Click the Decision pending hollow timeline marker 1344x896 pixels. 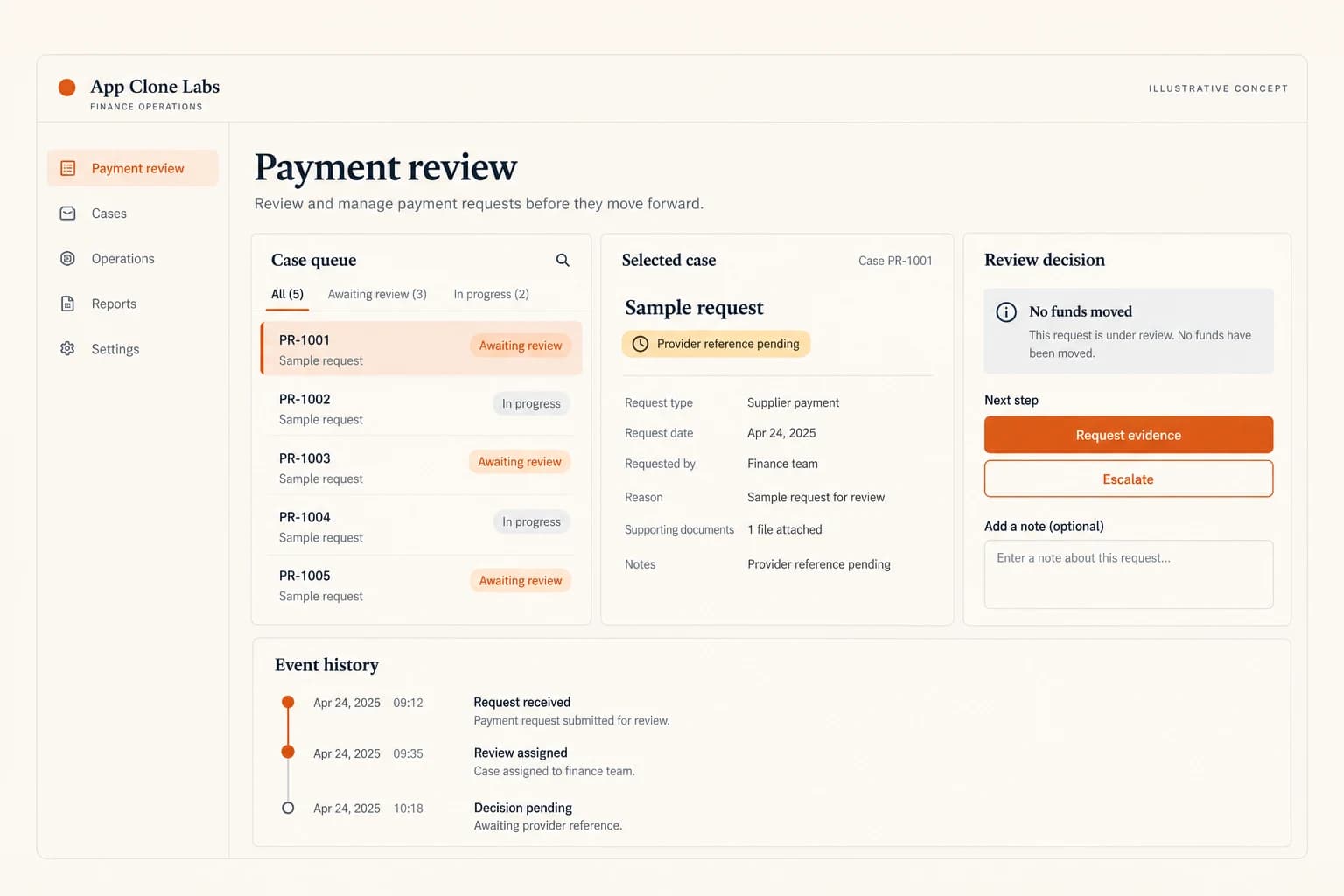[x=288, y=808]
